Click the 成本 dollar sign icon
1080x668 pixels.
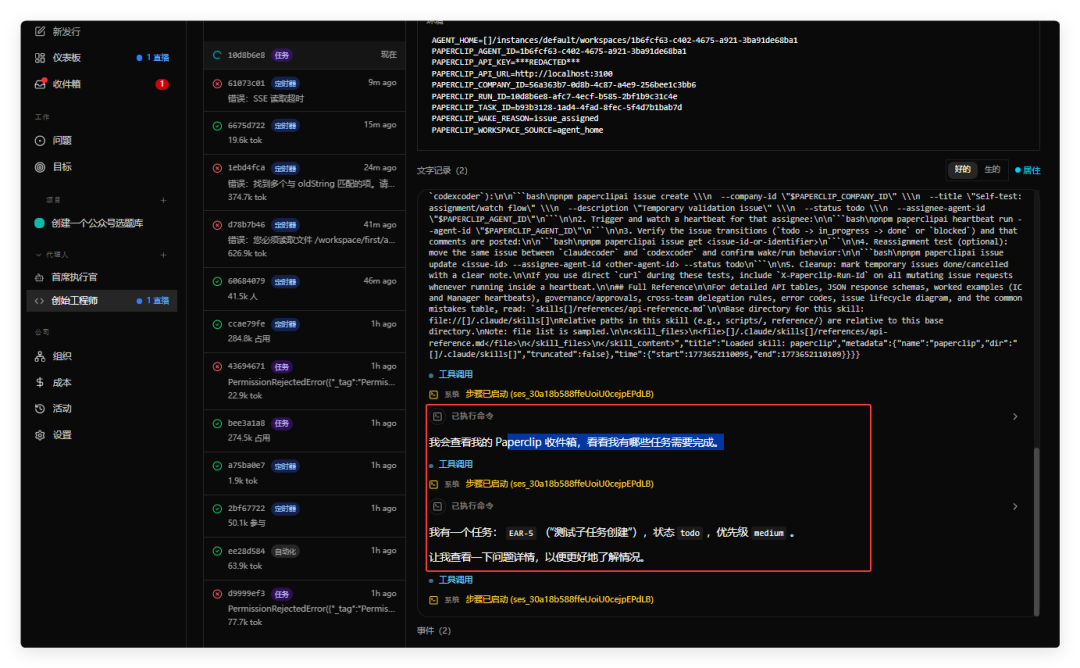pos(40,382)
